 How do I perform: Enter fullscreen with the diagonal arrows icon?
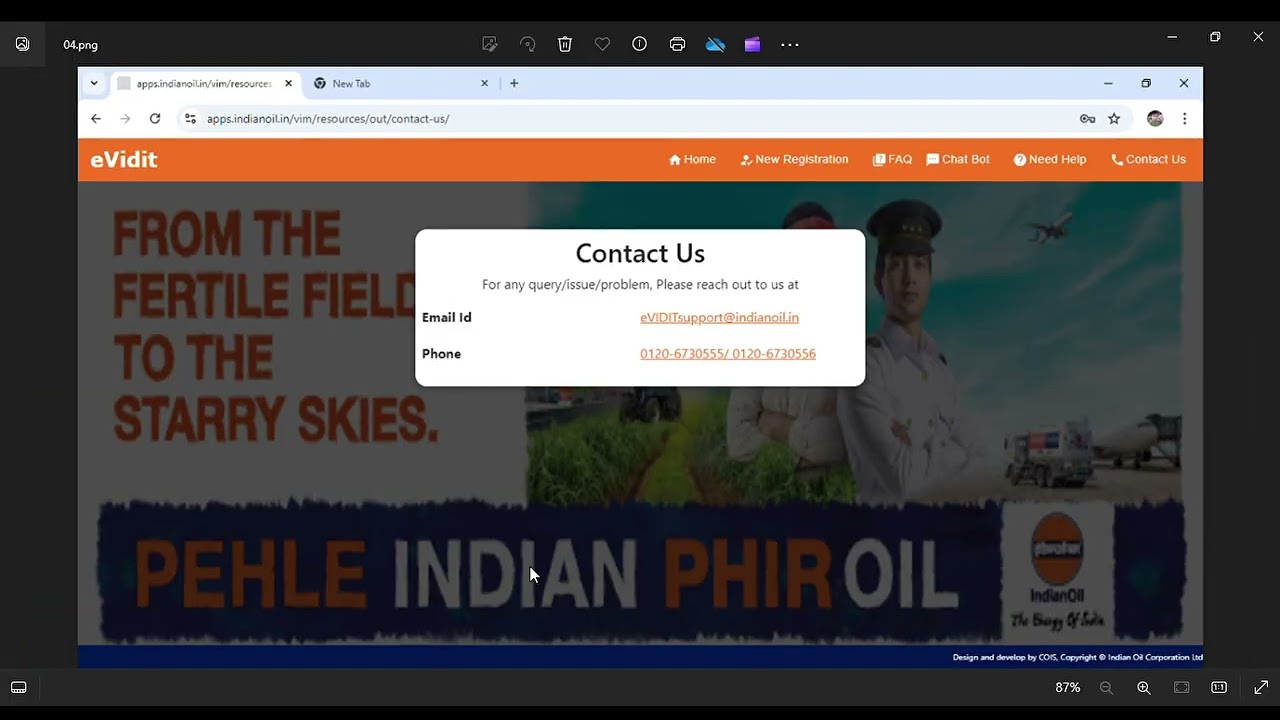1261,687
